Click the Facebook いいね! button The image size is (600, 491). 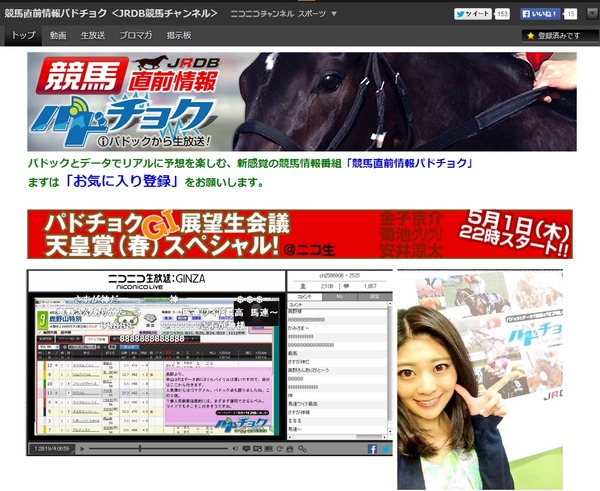(x=540, y=14)
